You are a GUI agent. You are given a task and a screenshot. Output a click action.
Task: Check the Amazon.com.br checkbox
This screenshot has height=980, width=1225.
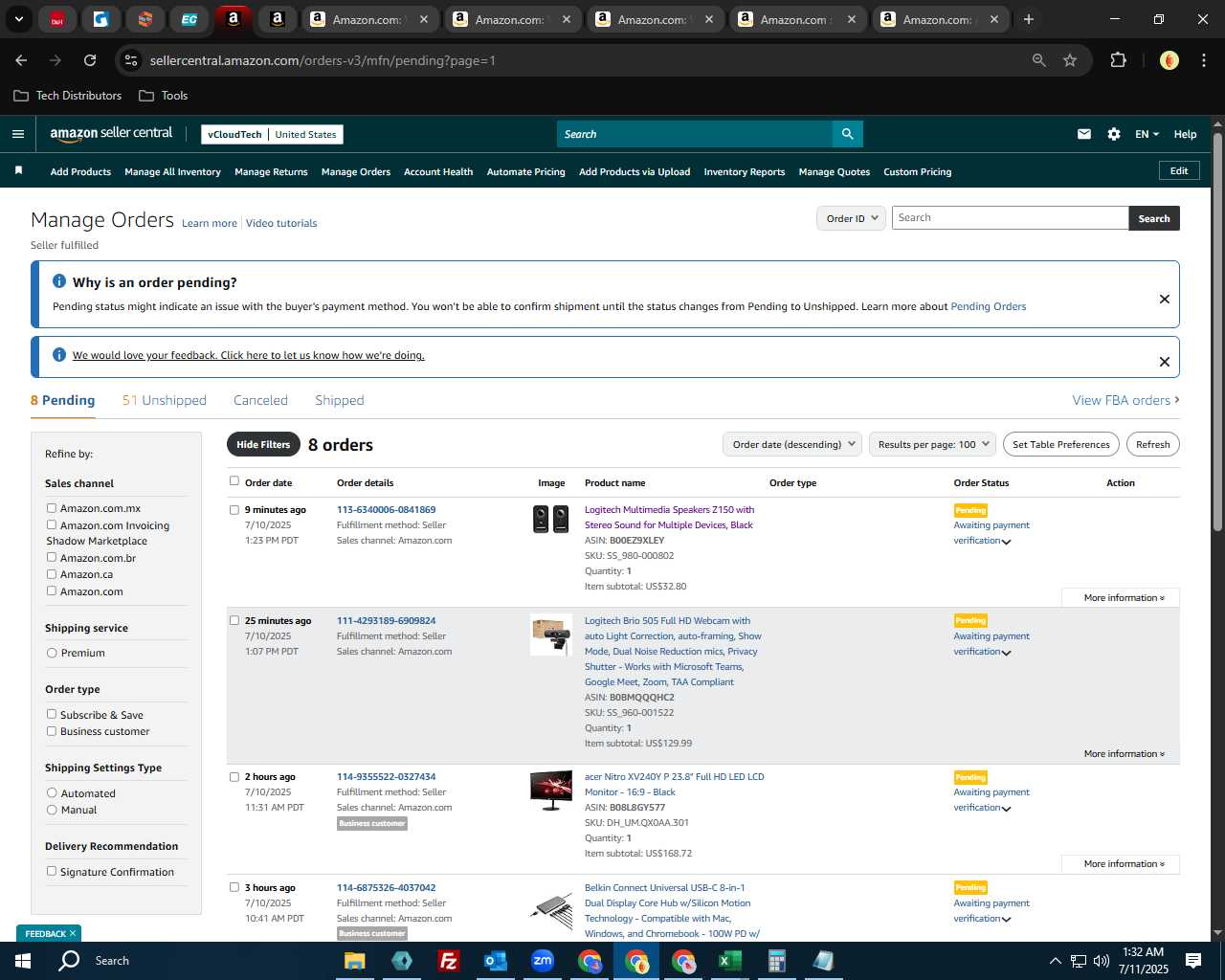(52, 557)
